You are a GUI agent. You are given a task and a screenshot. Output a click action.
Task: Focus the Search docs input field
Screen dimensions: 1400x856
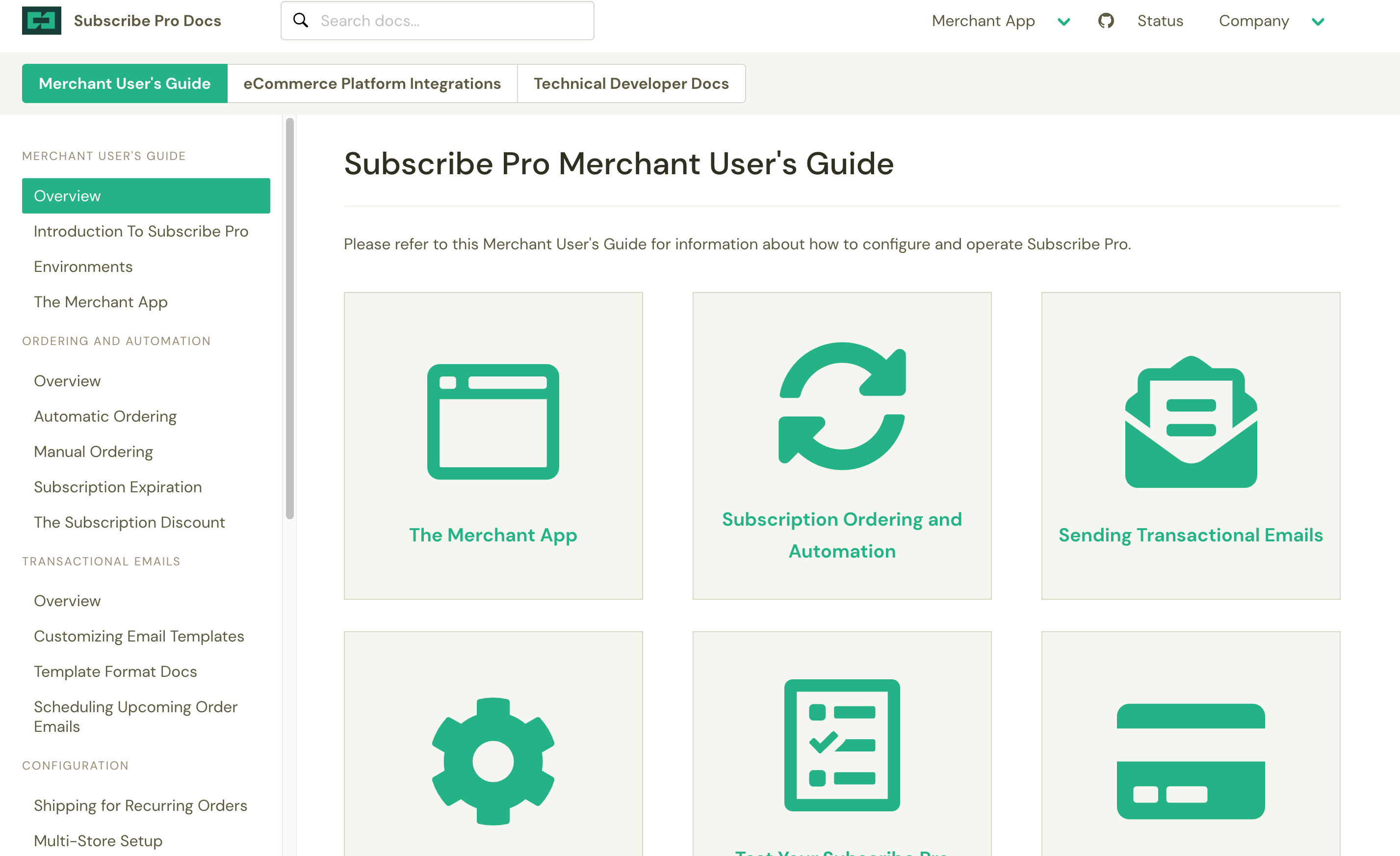(x=438, y=21)
